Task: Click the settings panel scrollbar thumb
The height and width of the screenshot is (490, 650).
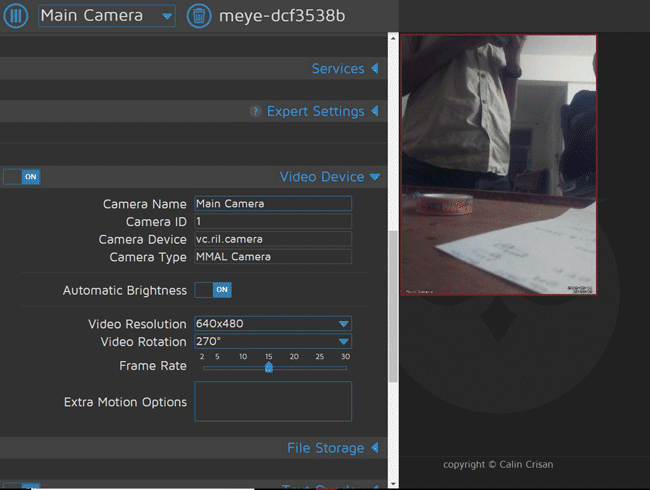Action: click(x=393, y=306)
